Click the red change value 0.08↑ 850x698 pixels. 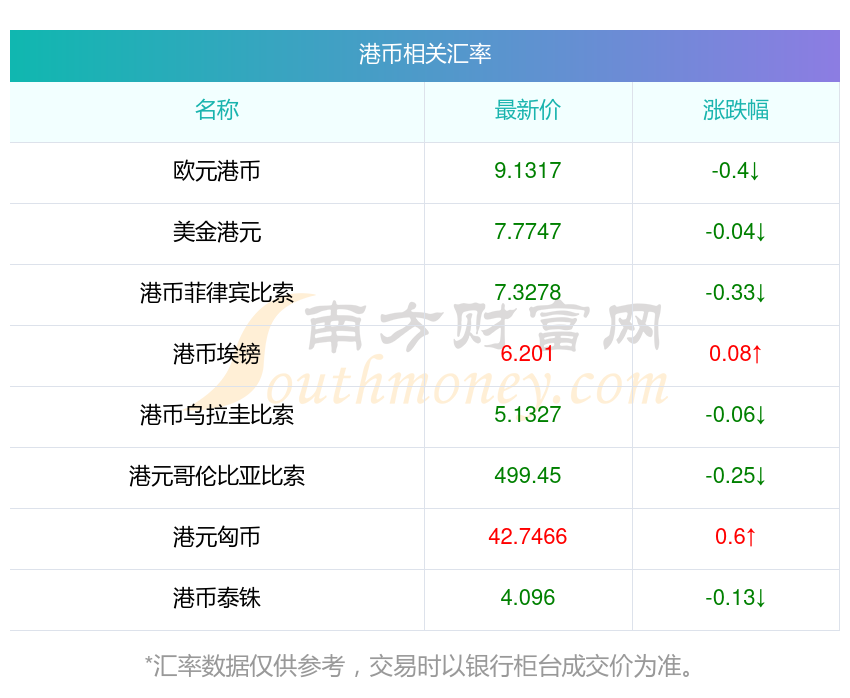pos(736,354)
